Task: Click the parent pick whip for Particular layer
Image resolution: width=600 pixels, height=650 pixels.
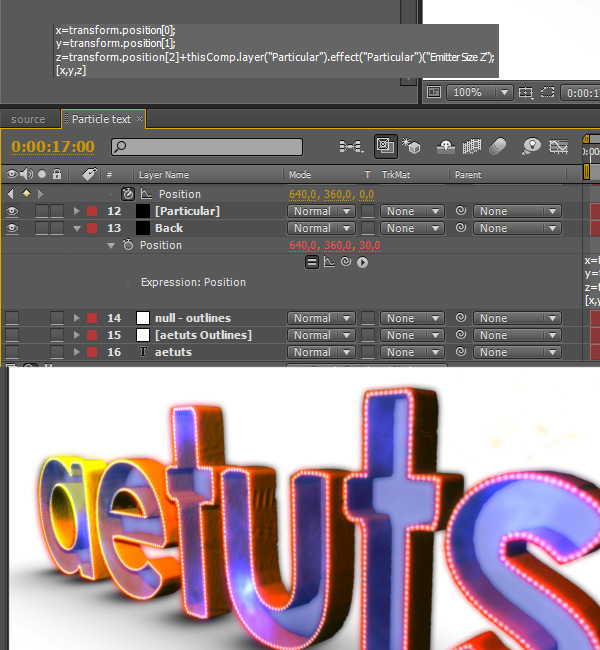Action: click(x=461, y=211)
